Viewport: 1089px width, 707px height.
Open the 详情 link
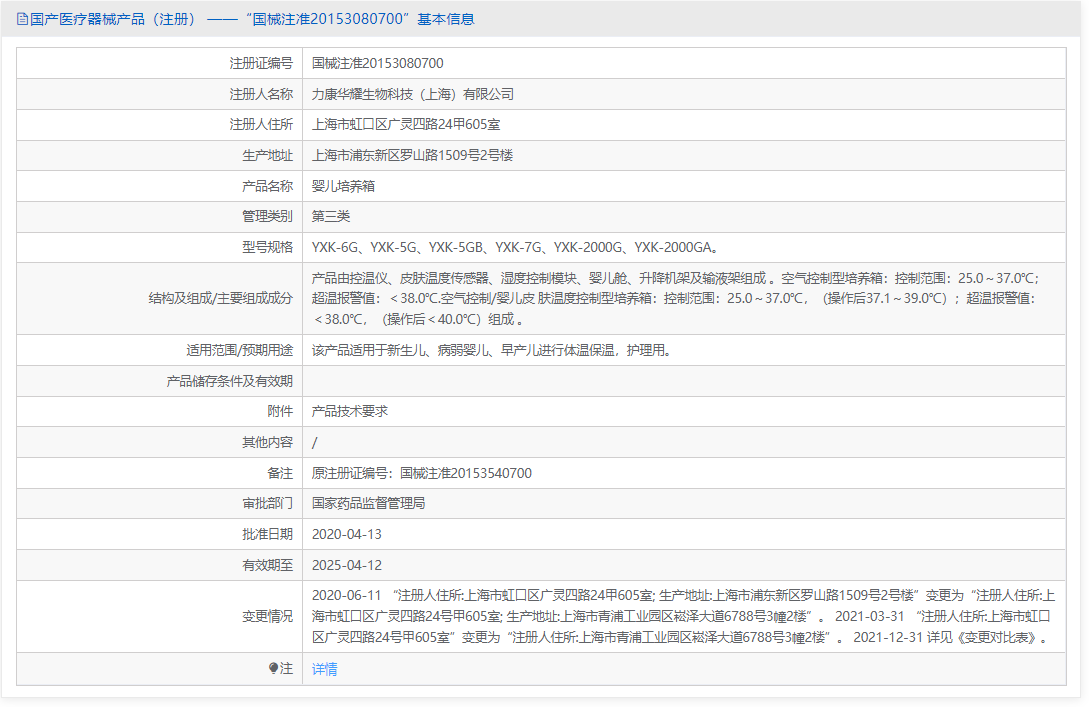point(324,669)
